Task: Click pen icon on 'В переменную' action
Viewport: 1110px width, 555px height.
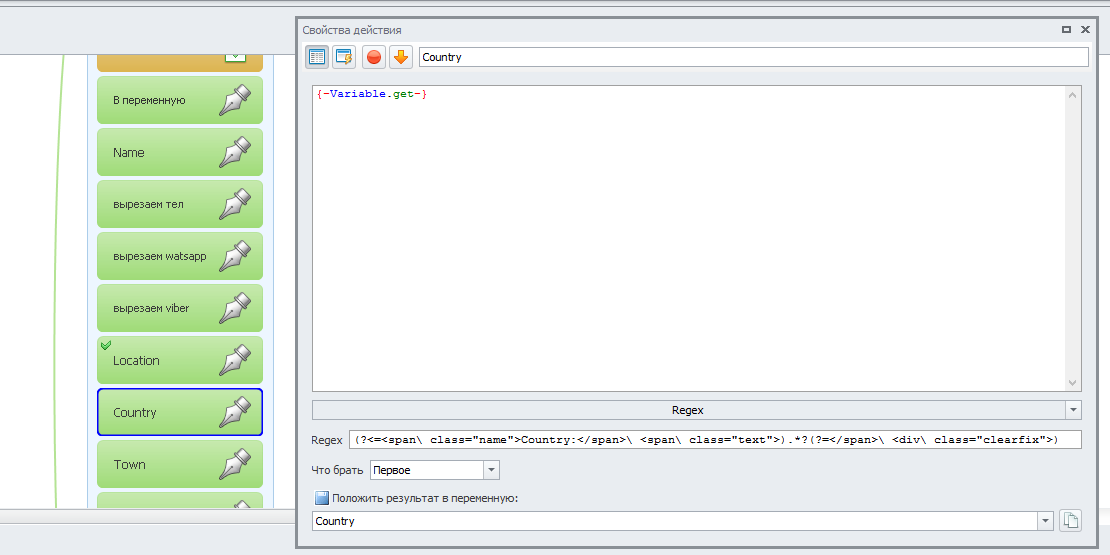Action: [235, 101]
